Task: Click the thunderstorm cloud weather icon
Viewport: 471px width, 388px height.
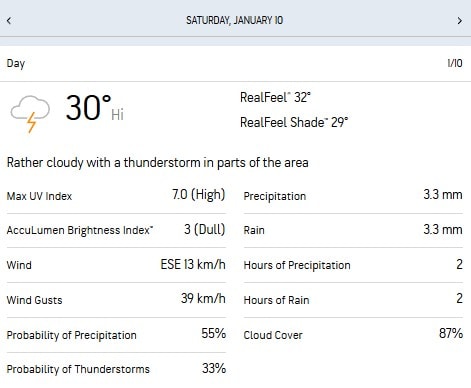Action: tap(30, 114)
